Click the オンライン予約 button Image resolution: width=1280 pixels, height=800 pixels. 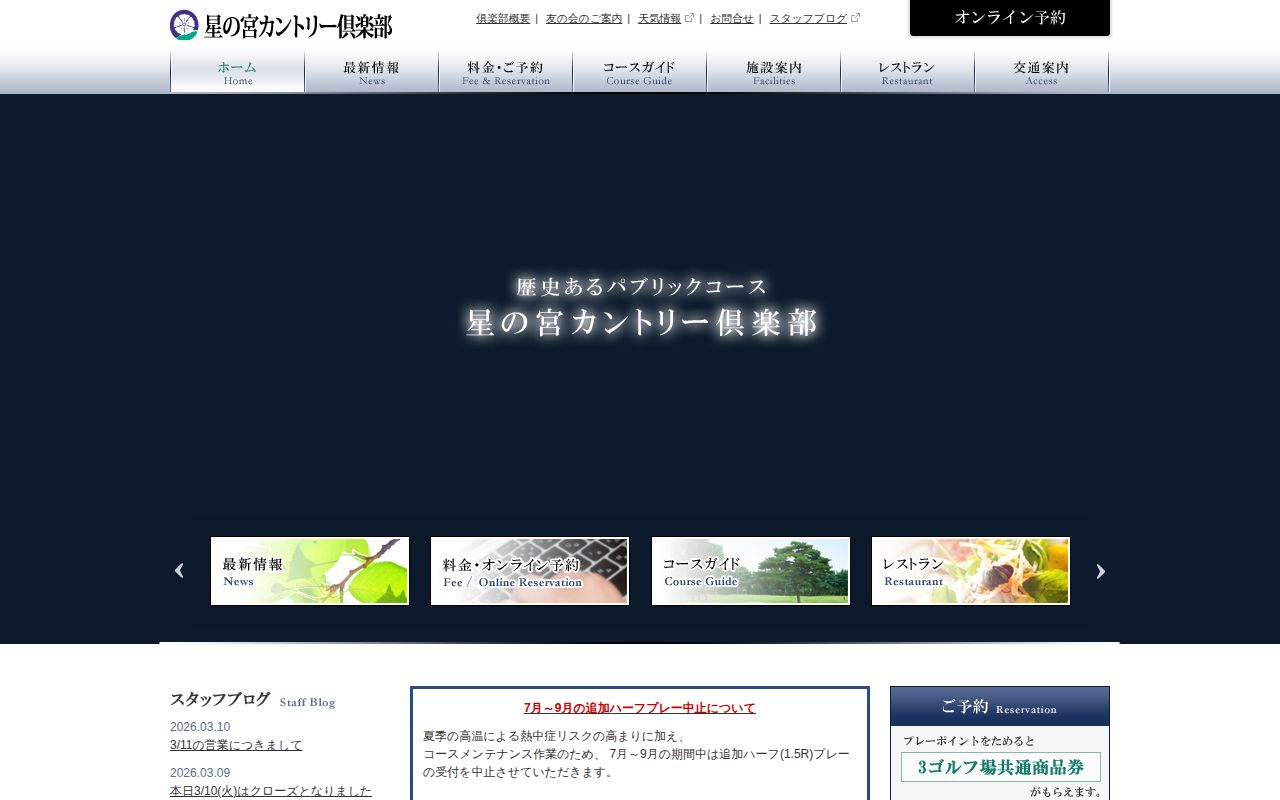click(x=1010, y=18)
